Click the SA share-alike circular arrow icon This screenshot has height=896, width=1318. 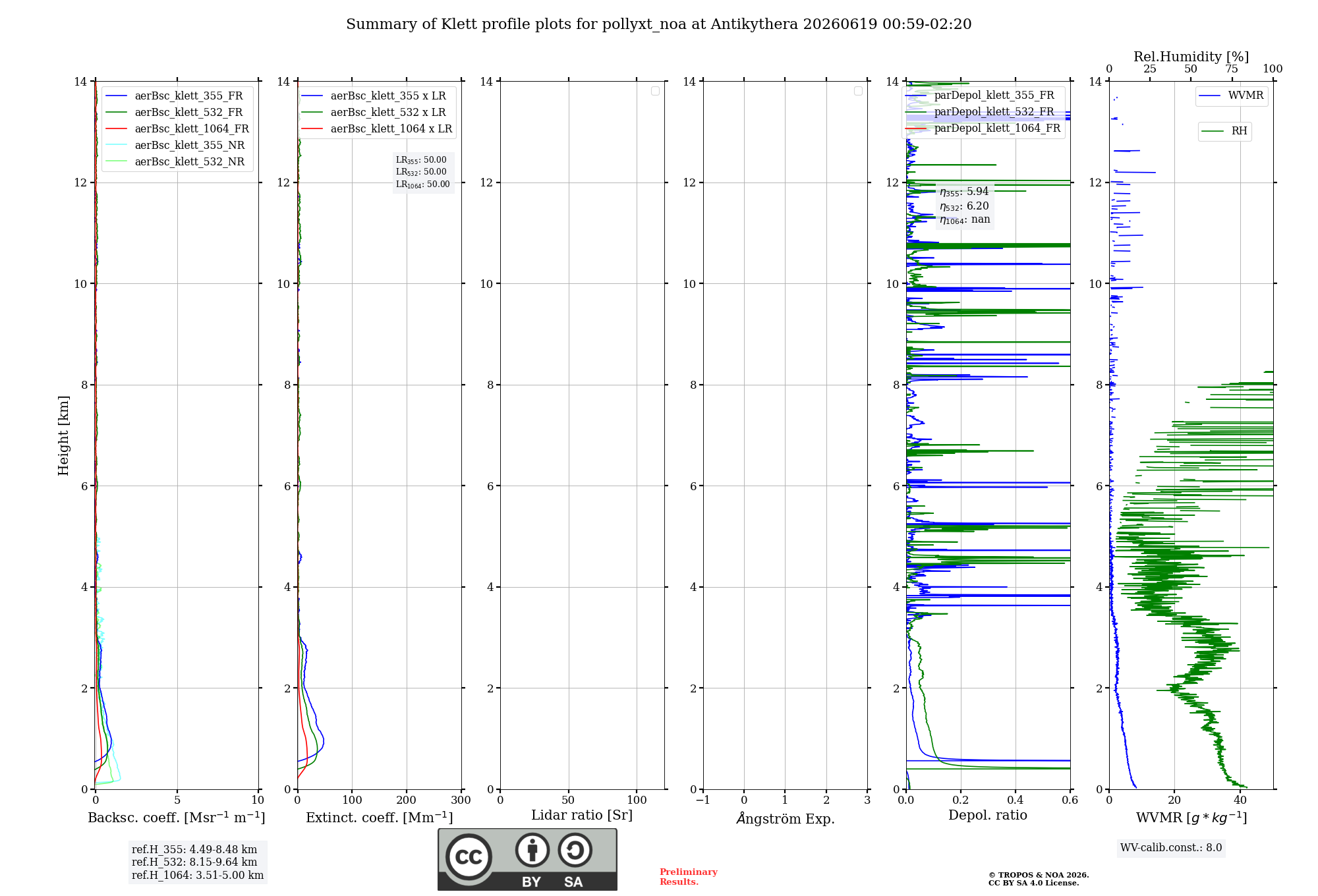tap(575, 850)
